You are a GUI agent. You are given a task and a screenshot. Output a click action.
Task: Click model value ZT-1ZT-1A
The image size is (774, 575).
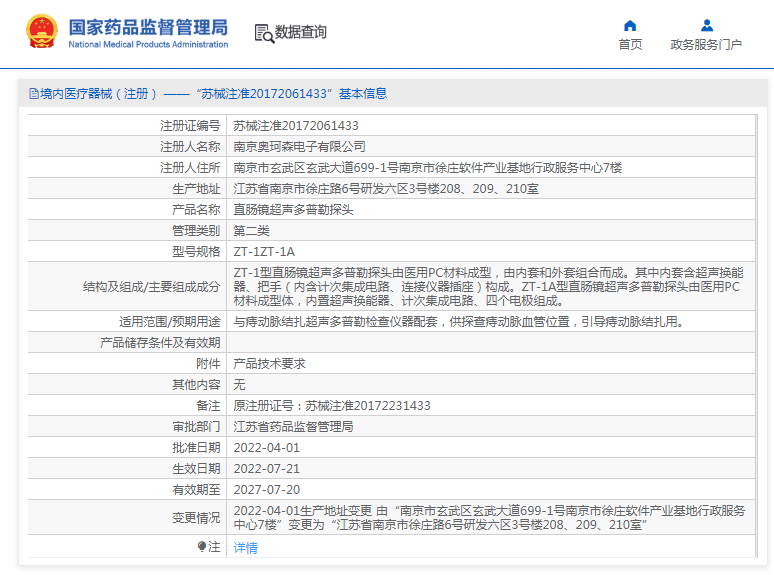[264, 252]
